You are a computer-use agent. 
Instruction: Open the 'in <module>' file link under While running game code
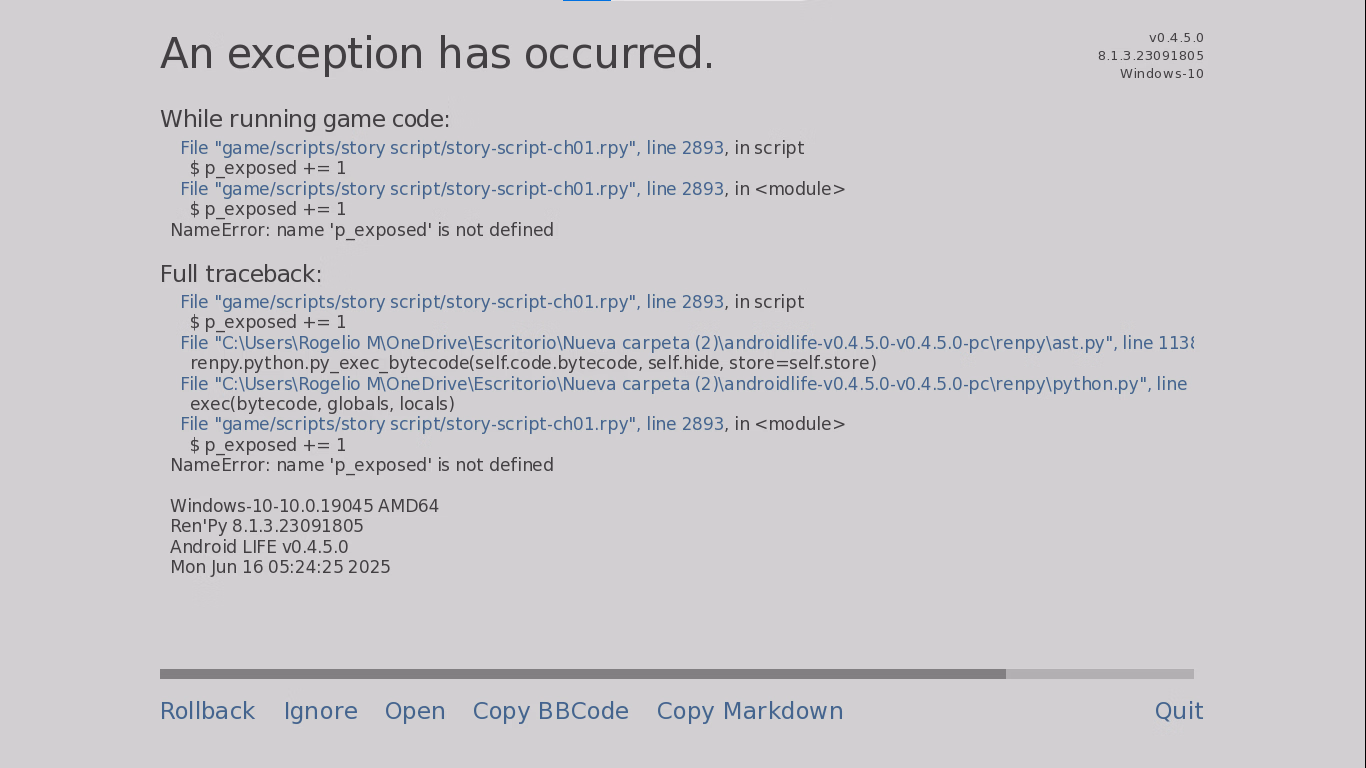[x=452, y=189]
